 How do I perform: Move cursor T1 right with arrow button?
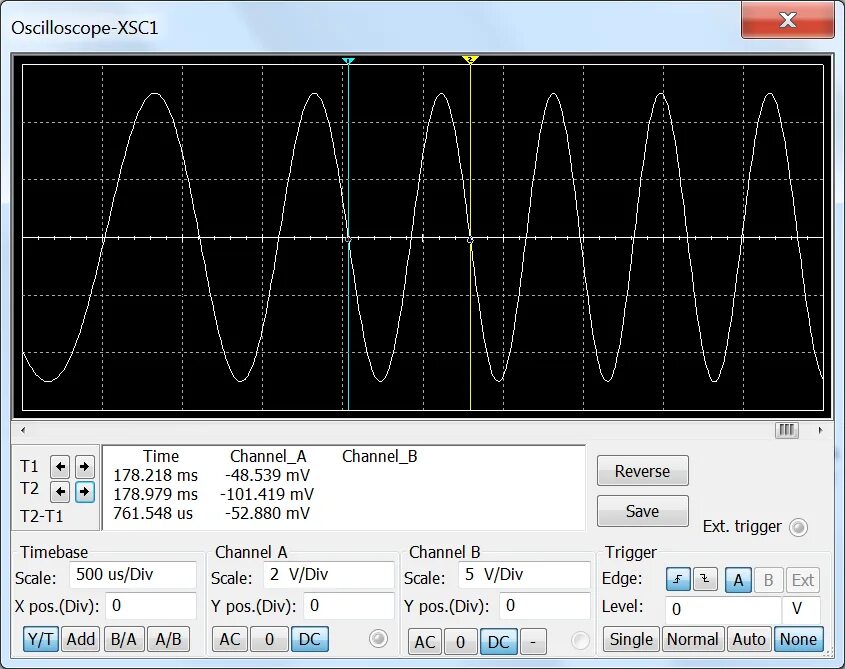point(85,466)
